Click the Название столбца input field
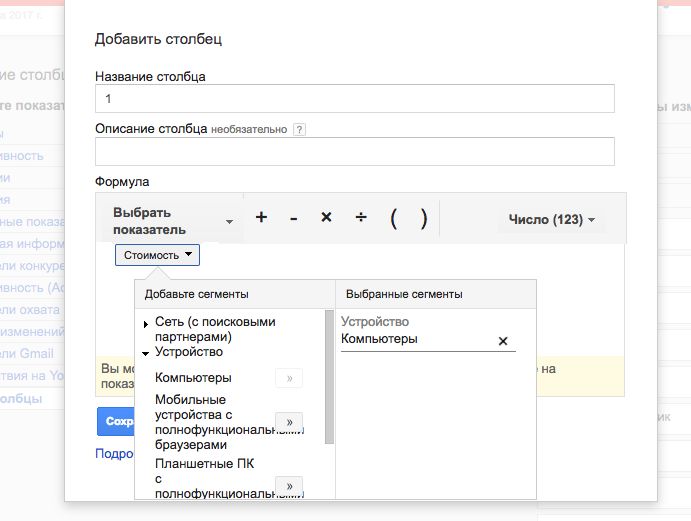The image size is (691, 521). point(355,98)
